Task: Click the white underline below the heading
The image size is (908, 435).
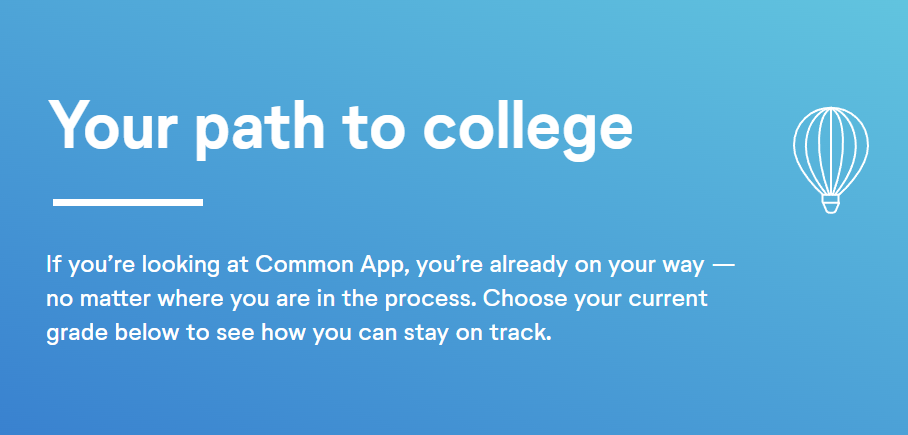Action: (128, 202)
